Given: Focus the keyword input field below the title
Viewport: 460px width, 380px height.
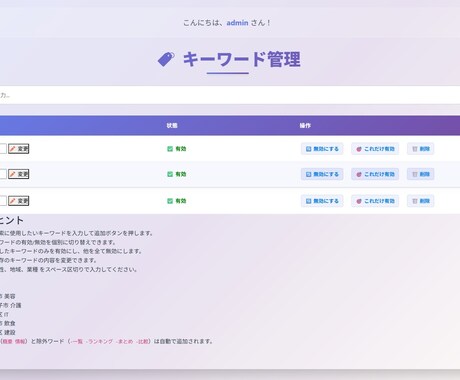Looking at the screenshot, I should click(x=230, y=95).
